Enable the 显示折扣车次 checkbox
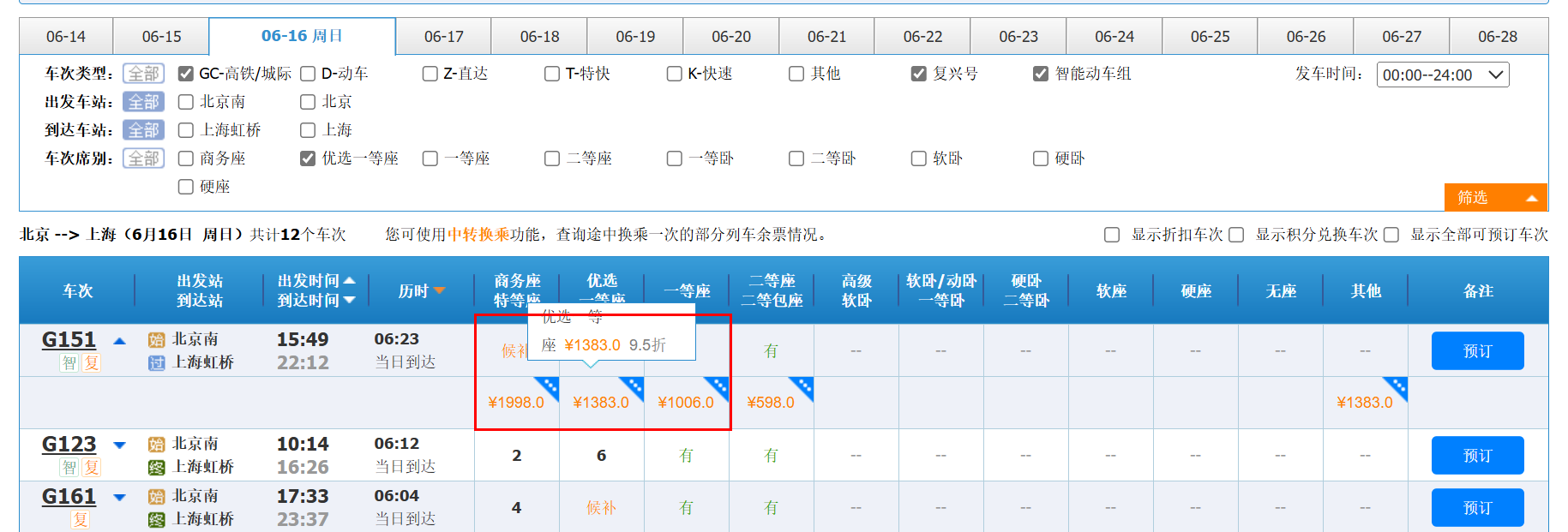The width and height of the screenshot is (1568, 532). coord(1112,235)
